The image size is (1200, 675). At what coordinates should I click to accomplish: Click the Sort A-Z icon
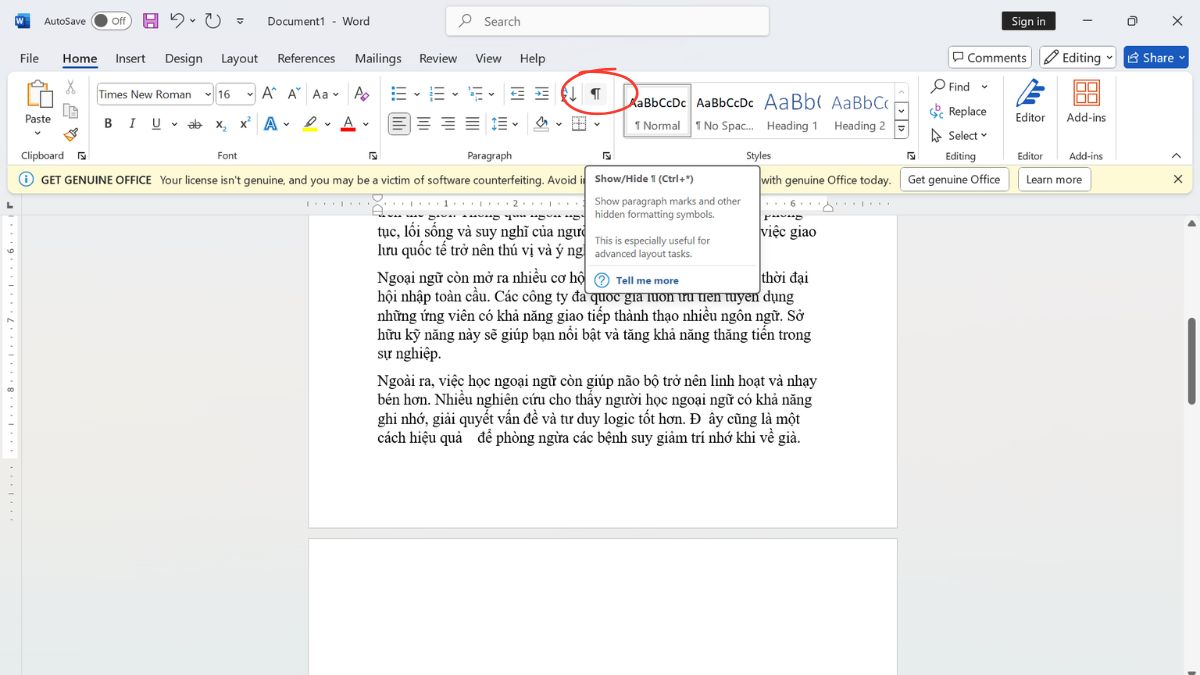click(570, 94)
